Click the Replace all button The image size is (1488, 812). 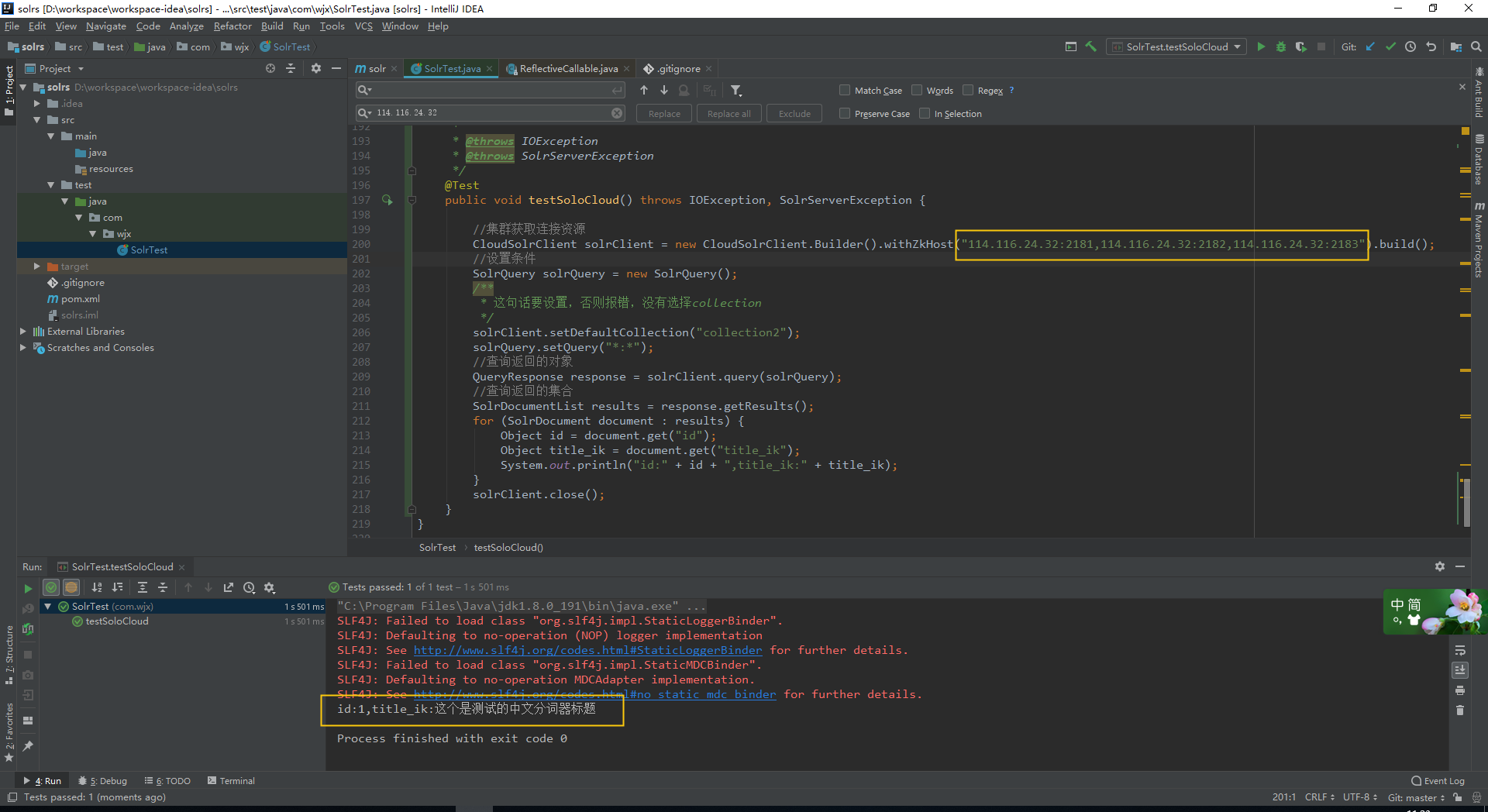point(728,113)
